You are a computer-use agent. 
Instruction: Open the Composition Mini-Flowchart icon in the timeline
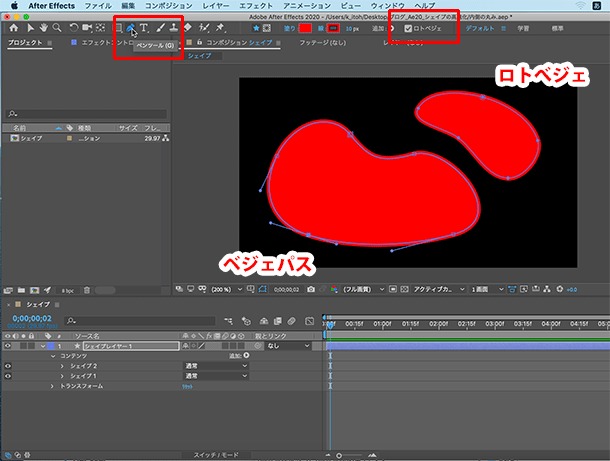tap(228, 321)
